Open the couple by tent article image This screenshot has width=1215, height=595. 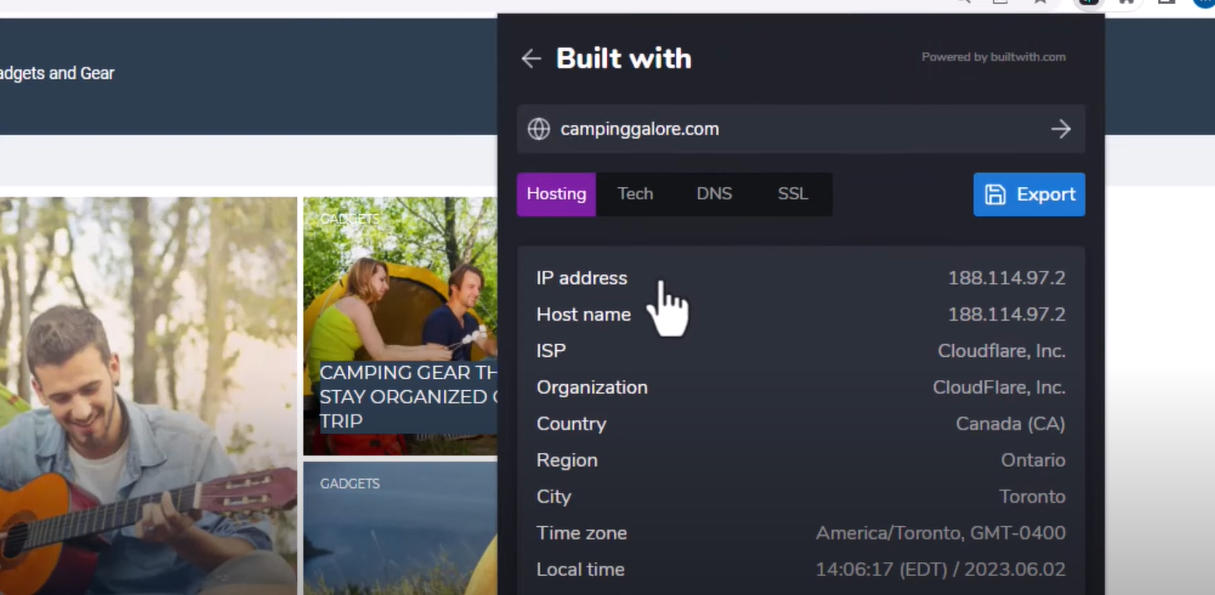point(400,326)
